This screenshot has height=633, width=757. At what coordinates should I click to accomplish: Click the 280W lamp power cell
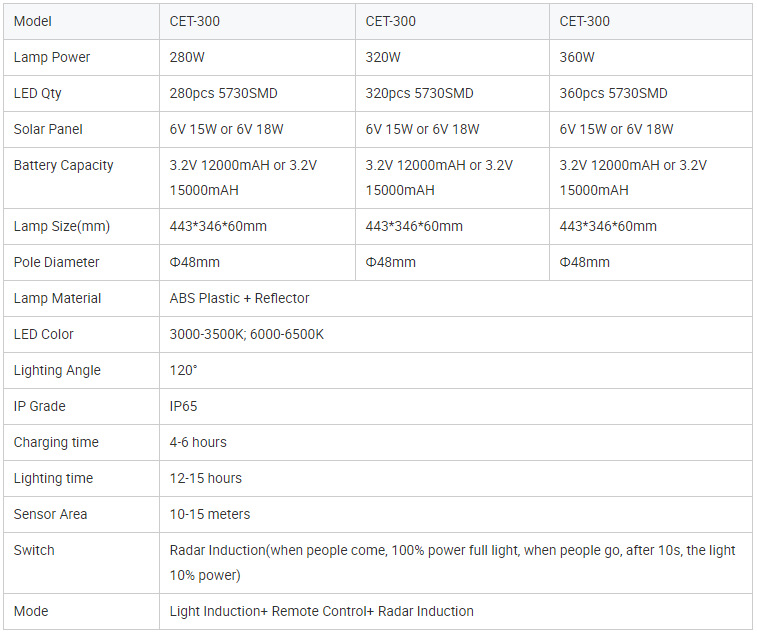click(257, 57)
